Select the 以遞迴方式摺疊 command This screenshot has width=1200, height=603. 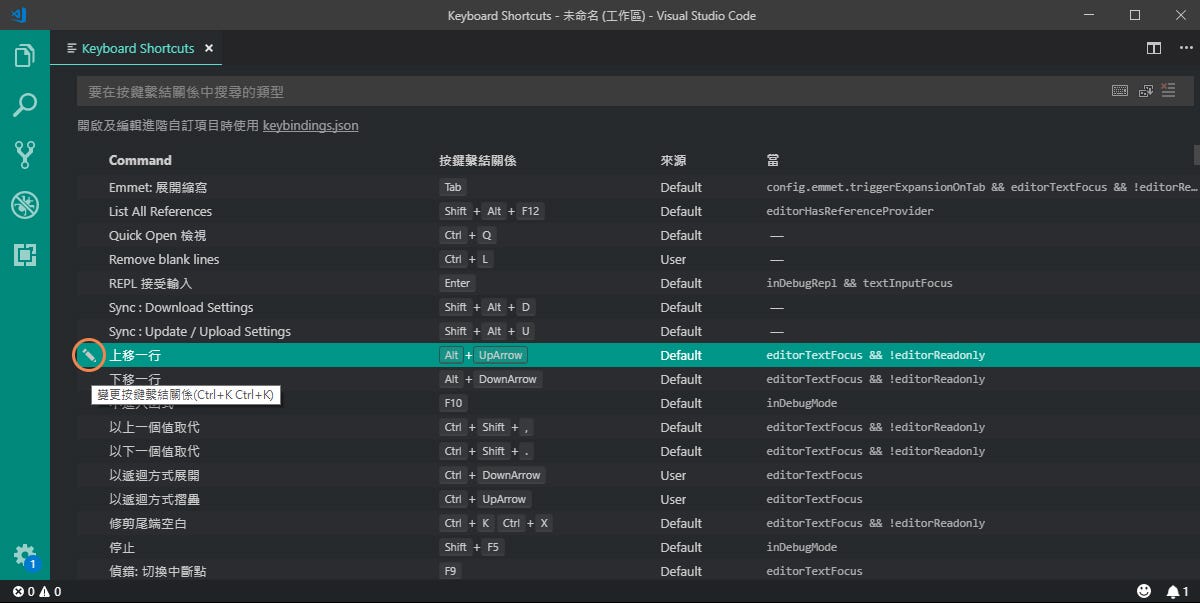(x=154, y=499)
